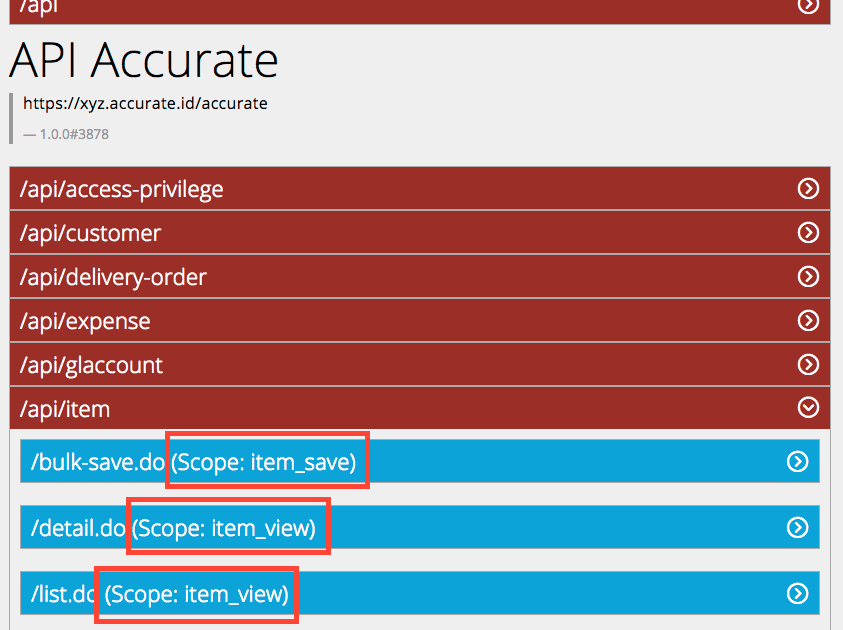Expand the /api/delivery-order arrow icon
Screen dimensions: 843x630
coord(808,277)
